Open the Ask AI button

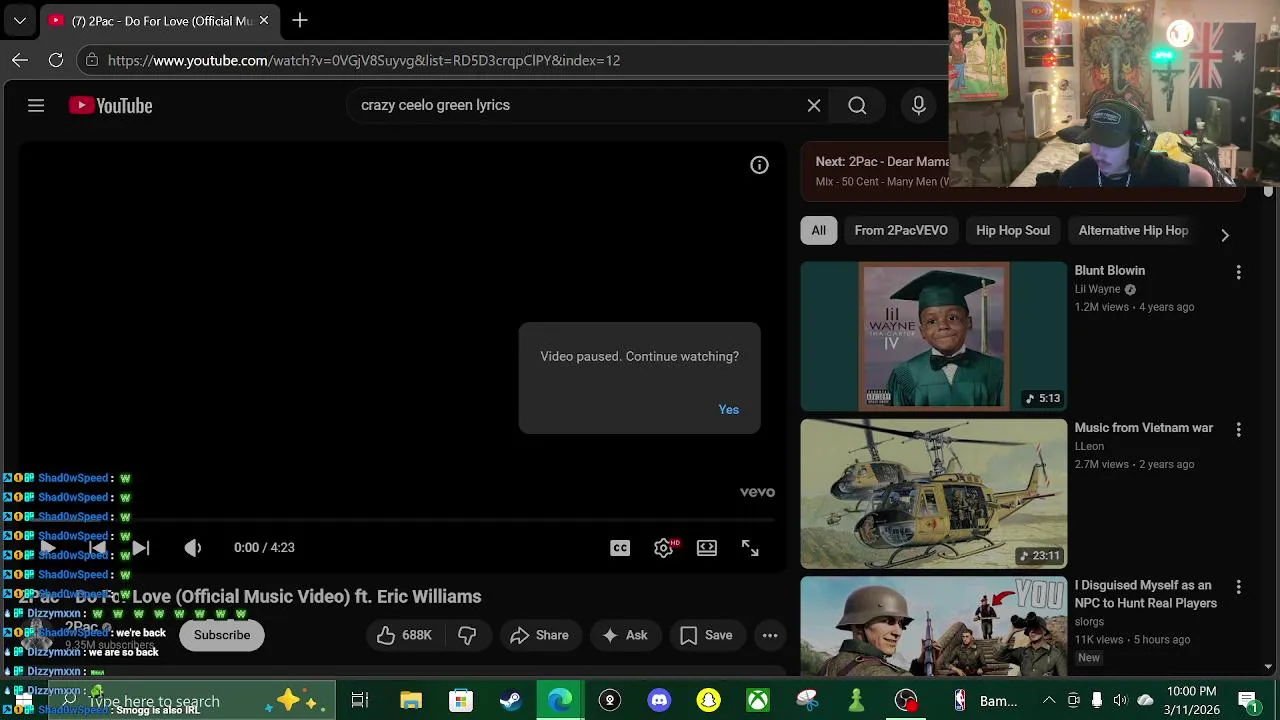[625, 635]
